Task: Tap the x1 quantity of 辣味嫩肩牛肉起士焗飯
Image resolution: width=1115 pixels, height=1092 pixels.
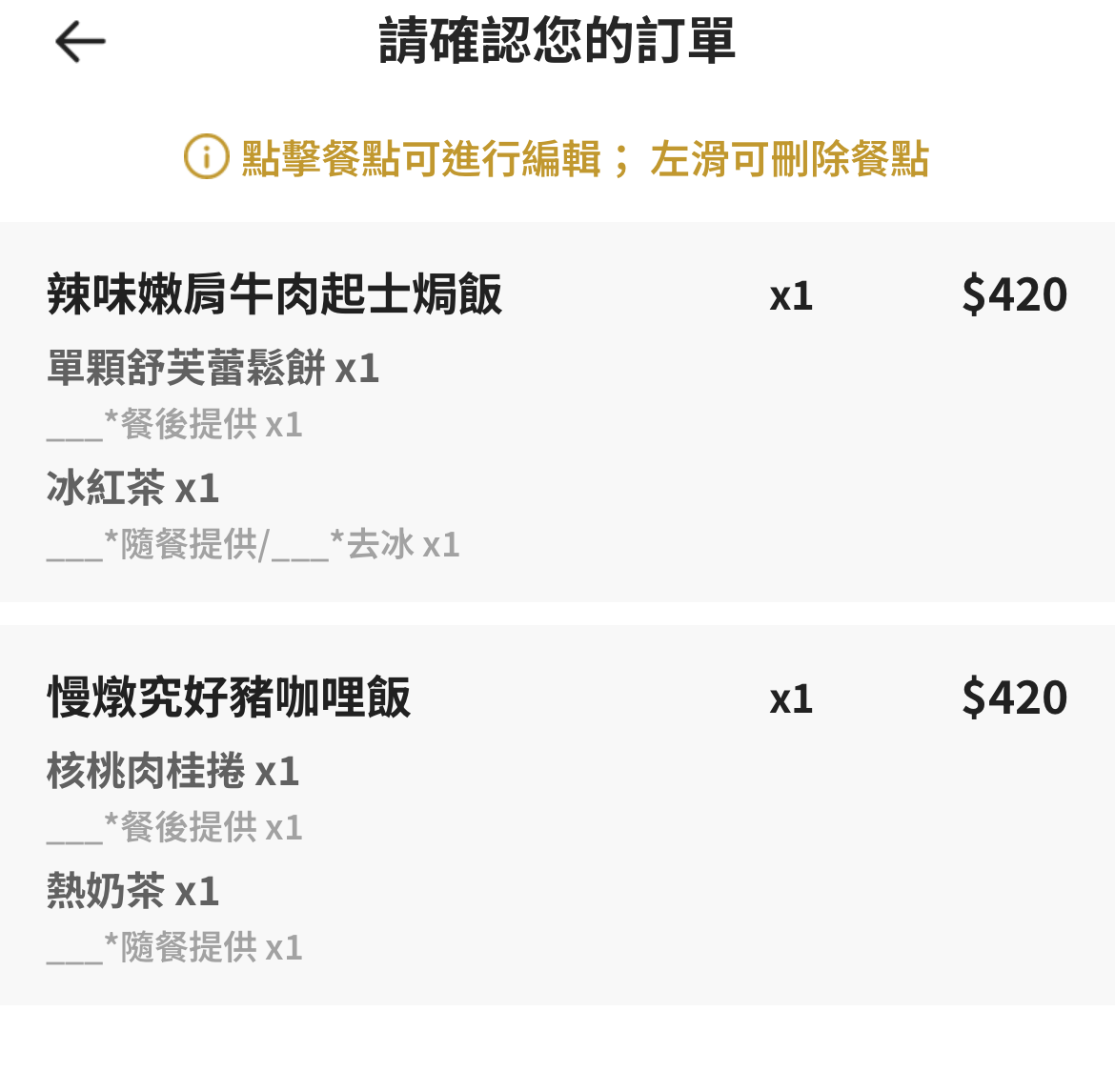Action: click(x=791, y=296)
